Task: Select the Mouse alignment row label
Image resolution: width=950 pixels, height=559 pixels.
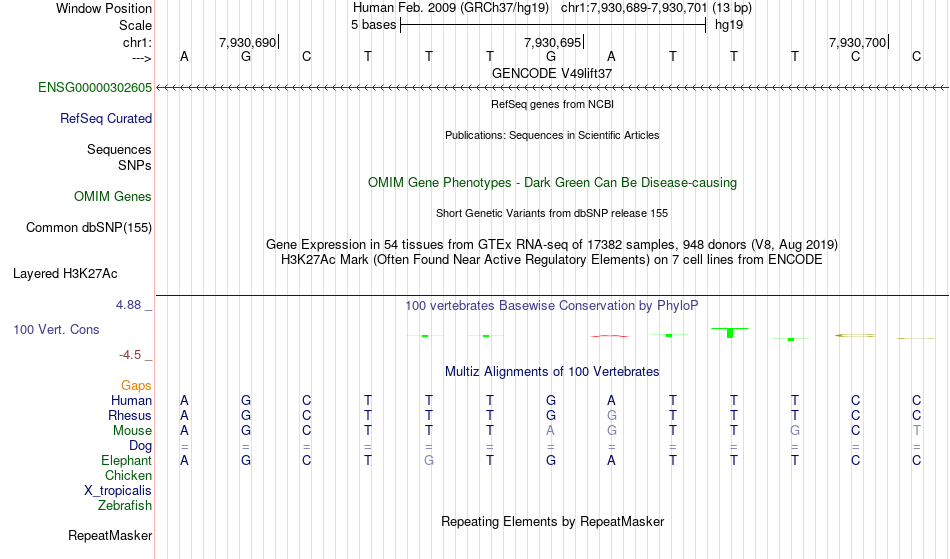Action: tap(132, 431)
